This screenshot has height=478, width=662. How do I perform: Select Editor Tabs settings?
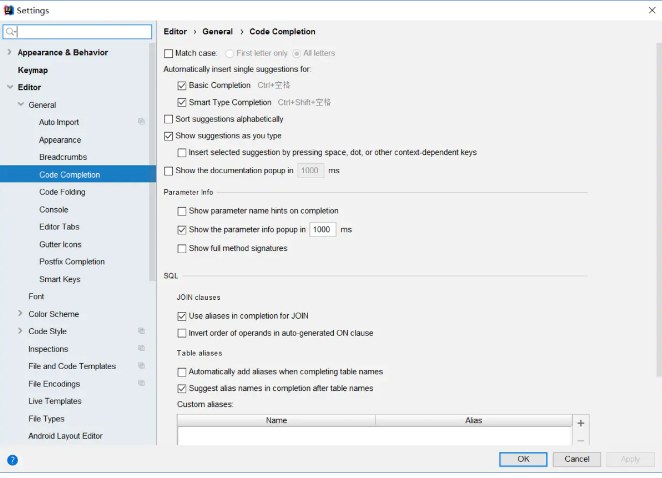[x=59, y=227]
